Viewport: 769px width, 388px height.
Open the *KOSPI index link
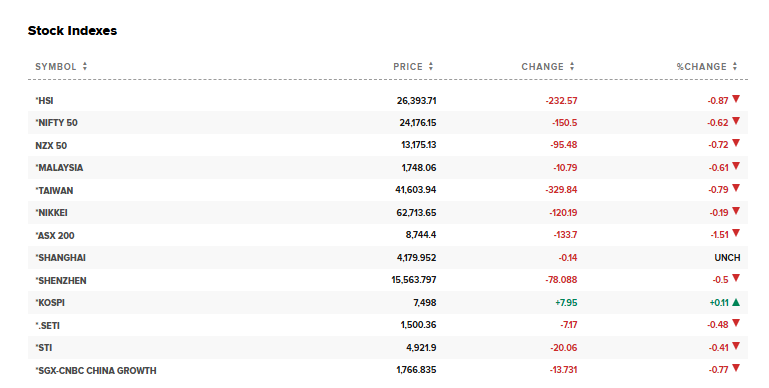[50, 303]
